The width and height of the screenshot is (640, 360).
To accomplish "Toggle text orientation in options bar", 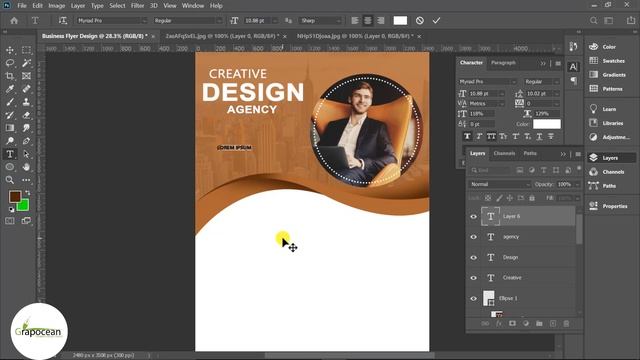I will pyautogui.click(x=62, y=20).
